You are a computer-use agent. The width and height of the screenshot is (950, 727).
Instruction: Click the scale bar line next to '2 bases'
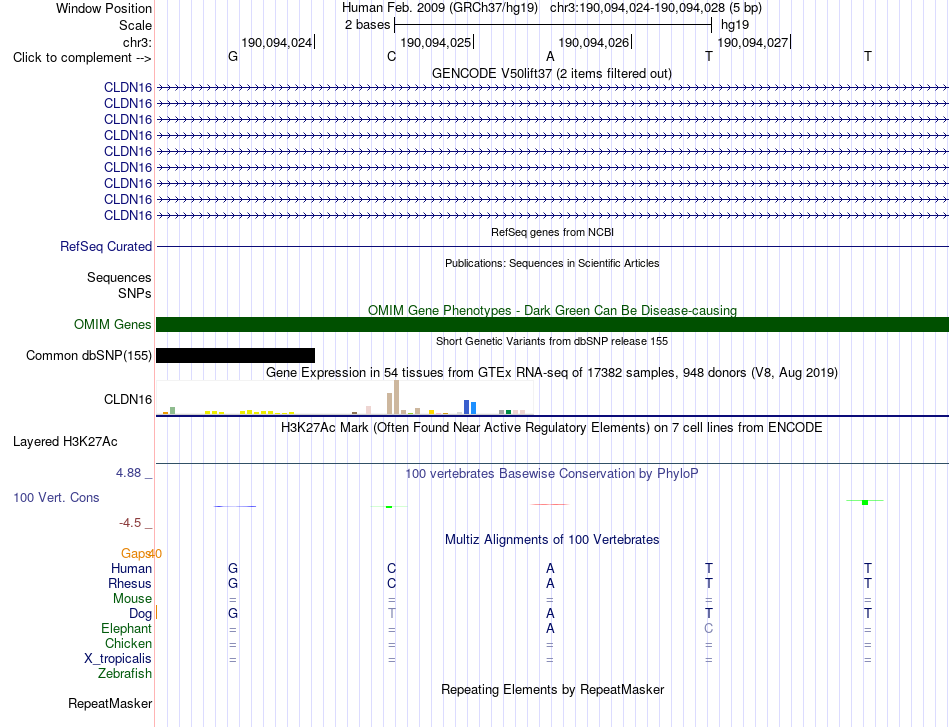pyautogui.click(x=553, y=25)
